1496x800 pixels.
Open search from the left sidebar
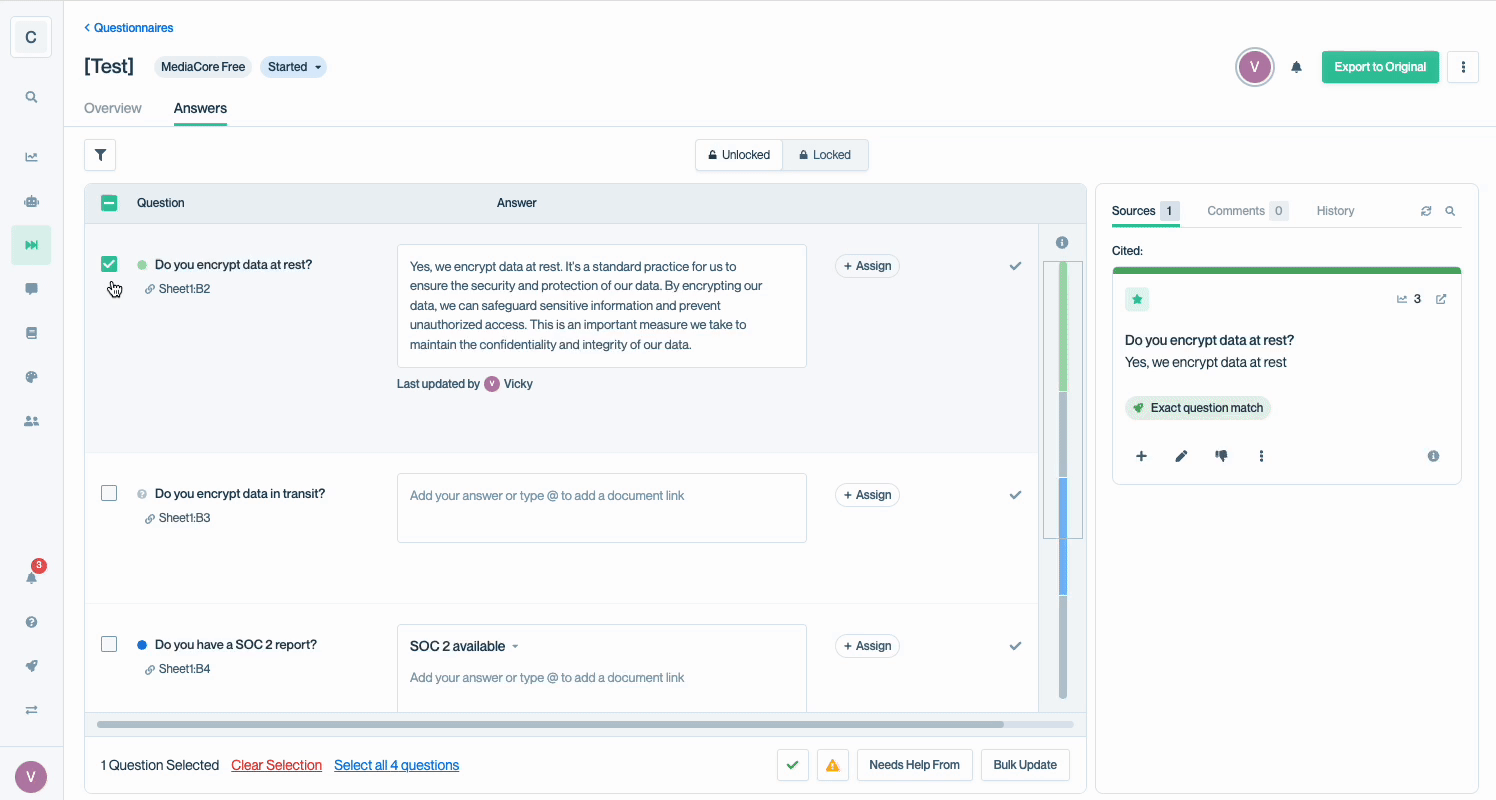[31, 97]
